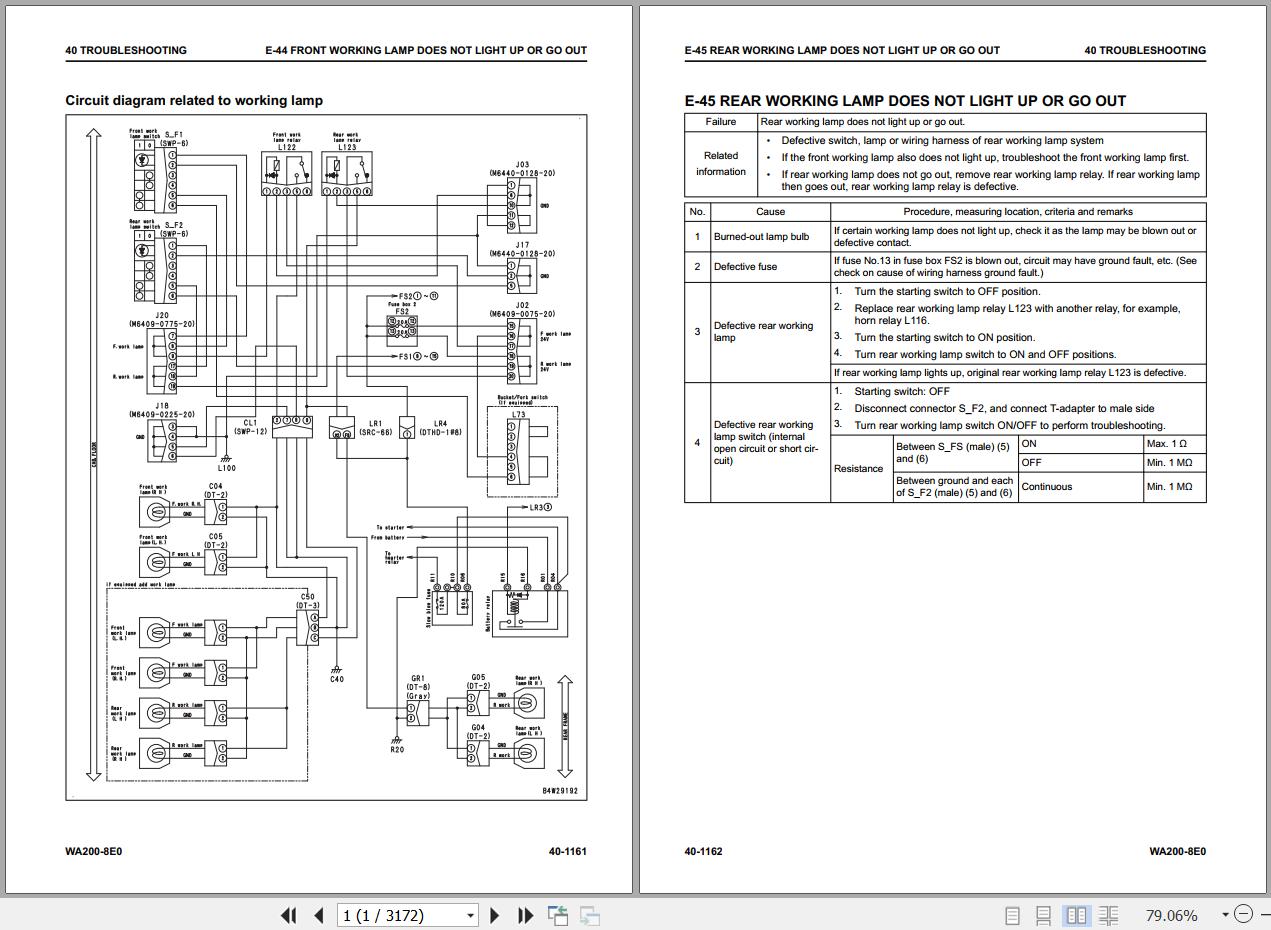Click the circuit diagram on left page

(326, 457)
